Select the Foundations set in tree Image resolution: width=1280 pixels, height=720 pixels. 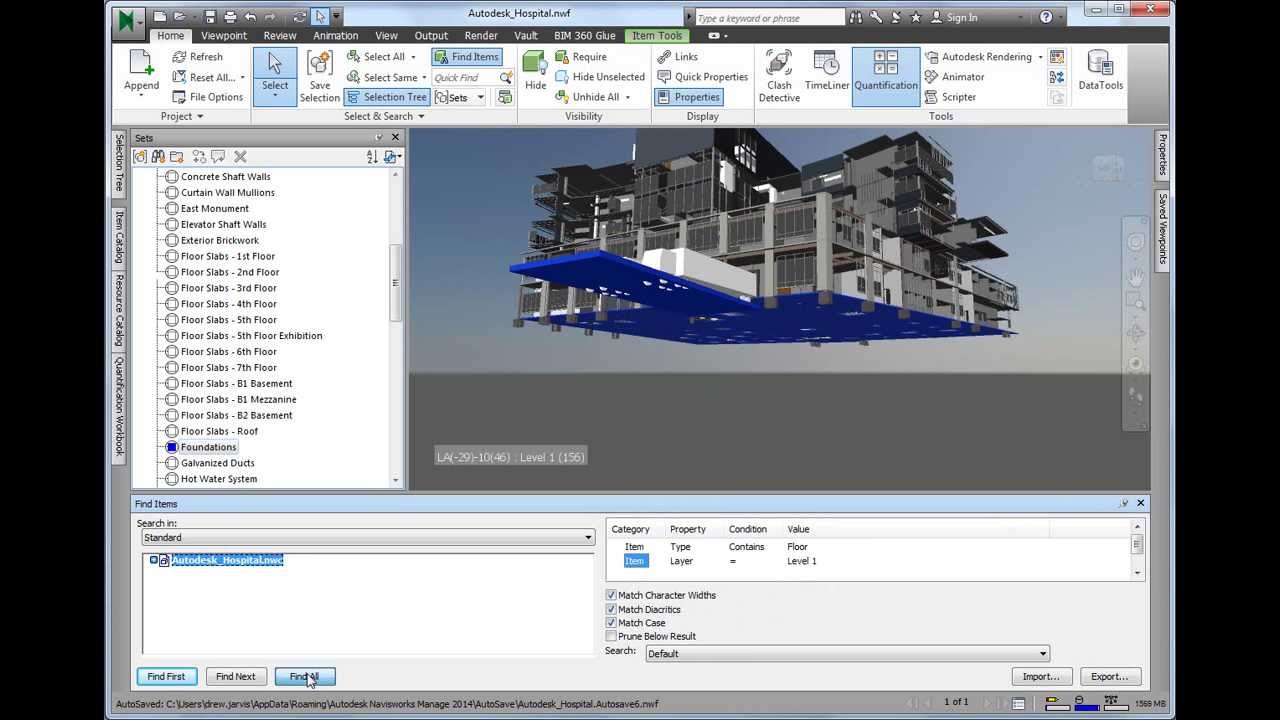[208, 447]
